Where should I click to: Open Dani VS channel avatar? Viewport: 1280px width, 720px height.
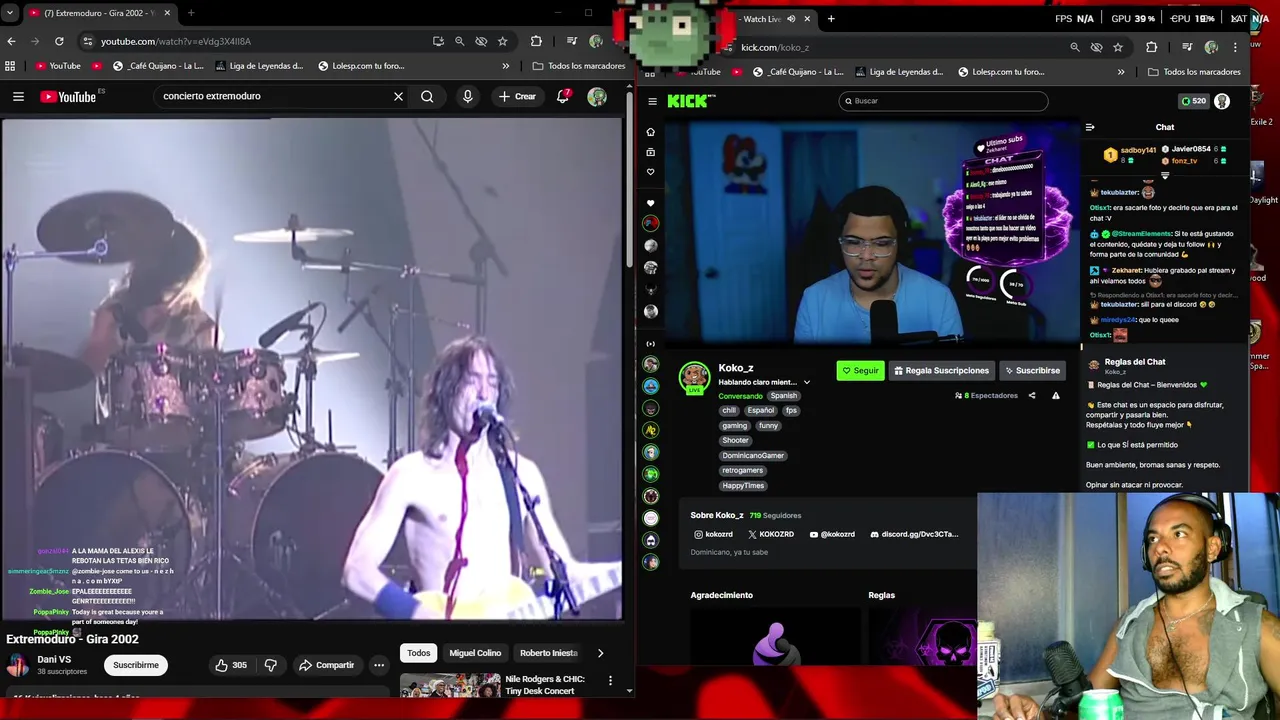pos(17,665)
